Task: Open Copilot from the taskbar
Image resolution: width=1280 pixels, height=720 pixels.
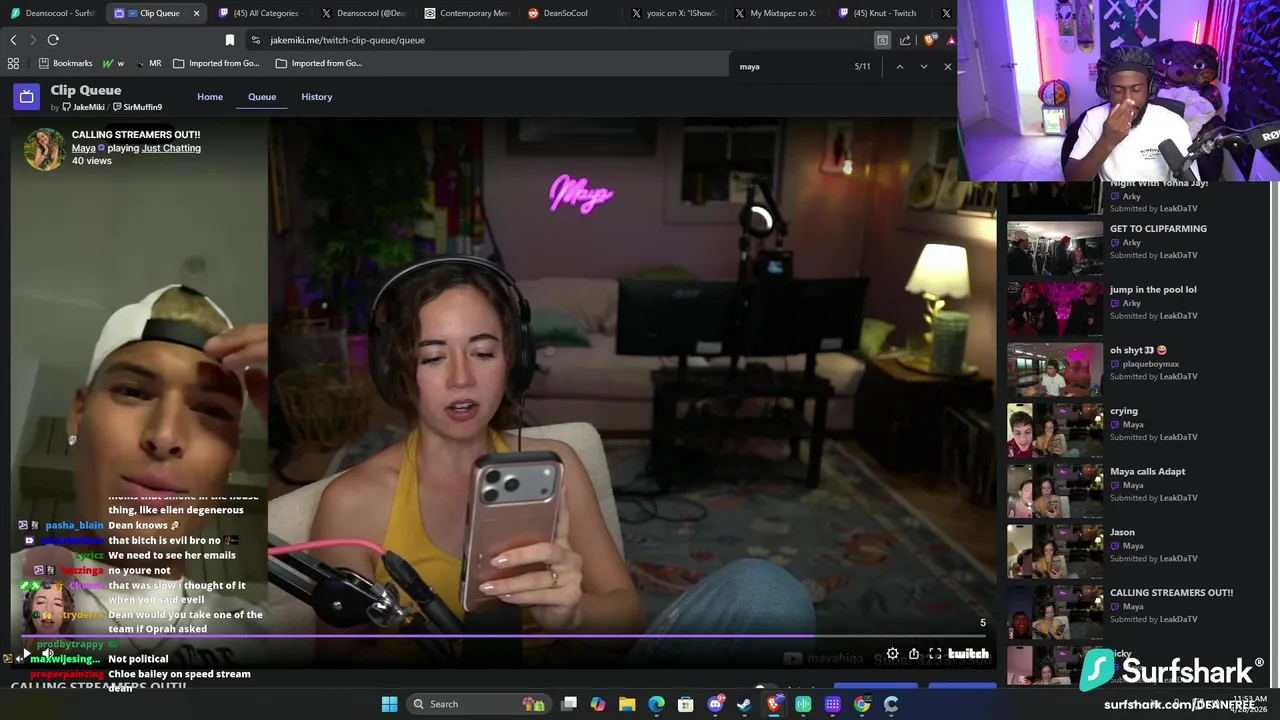Action: (598, 704)
